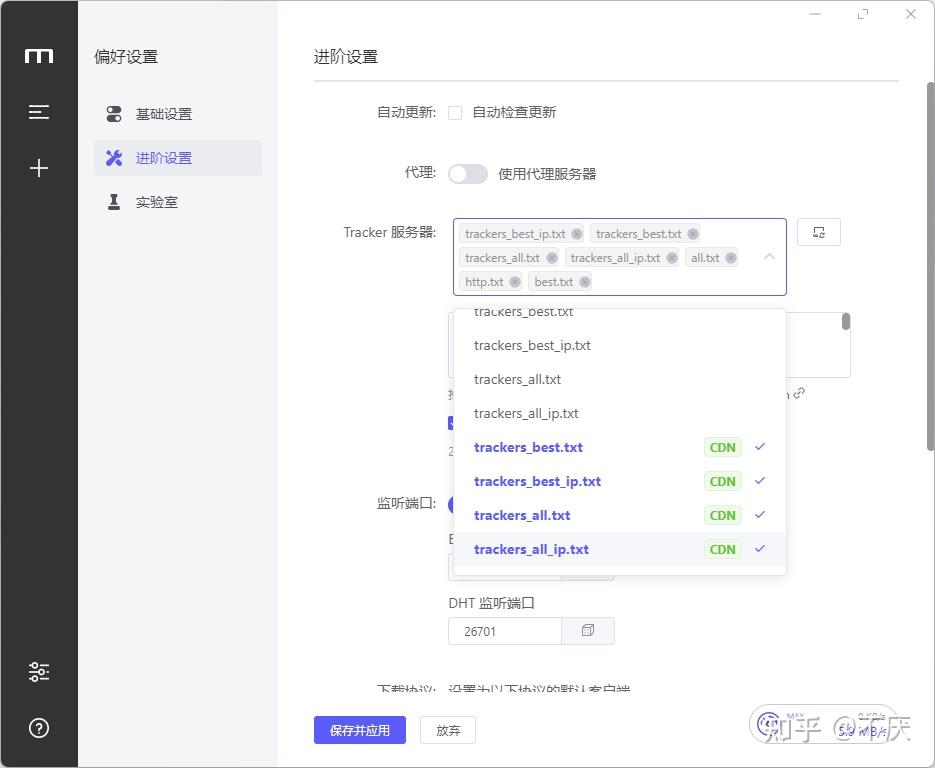This screenshot has height=768, width=935.
Task: Click the 保存并应用 button
Action: 359,730
